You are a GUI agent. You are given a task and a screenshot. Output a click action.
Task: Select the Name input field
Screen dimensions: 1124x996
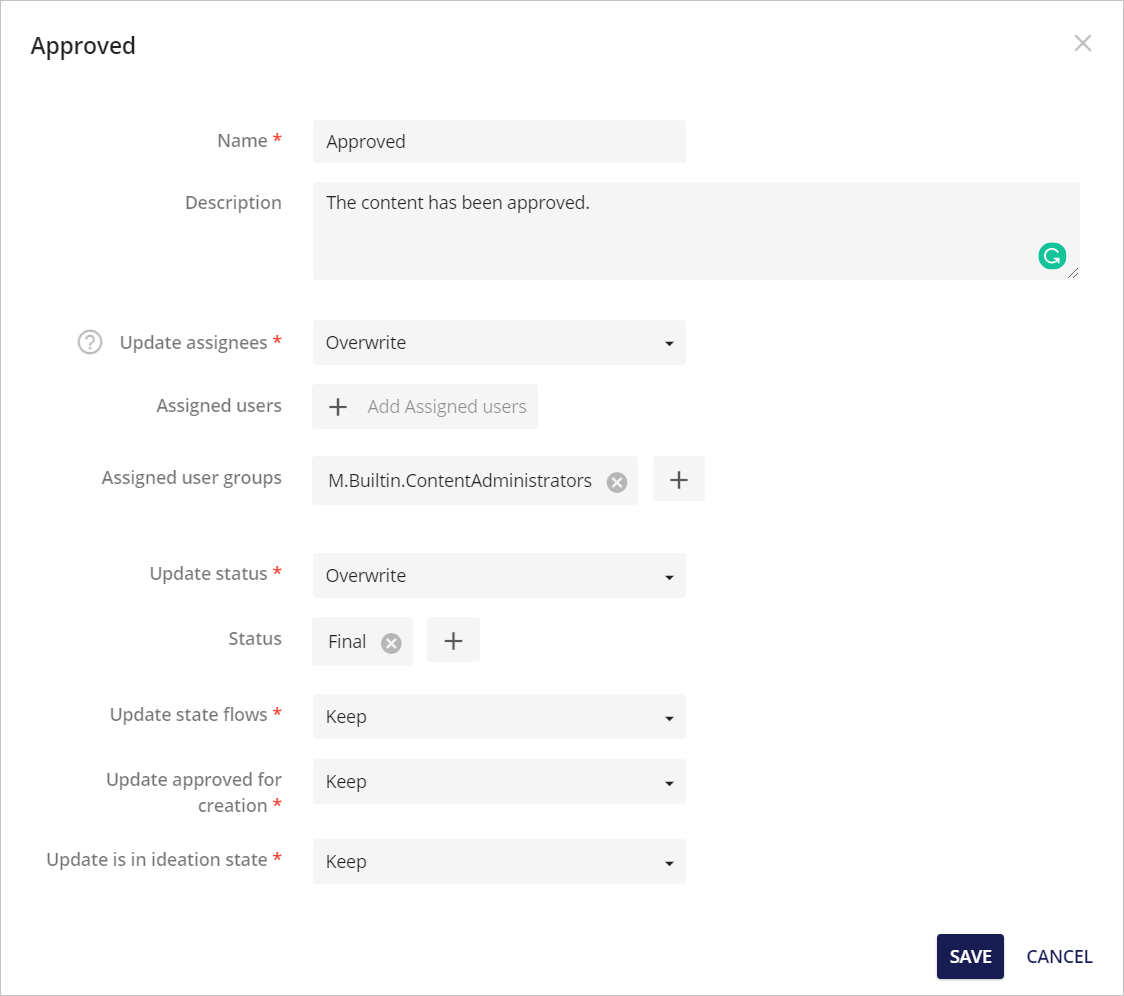(x=499, y=141)
